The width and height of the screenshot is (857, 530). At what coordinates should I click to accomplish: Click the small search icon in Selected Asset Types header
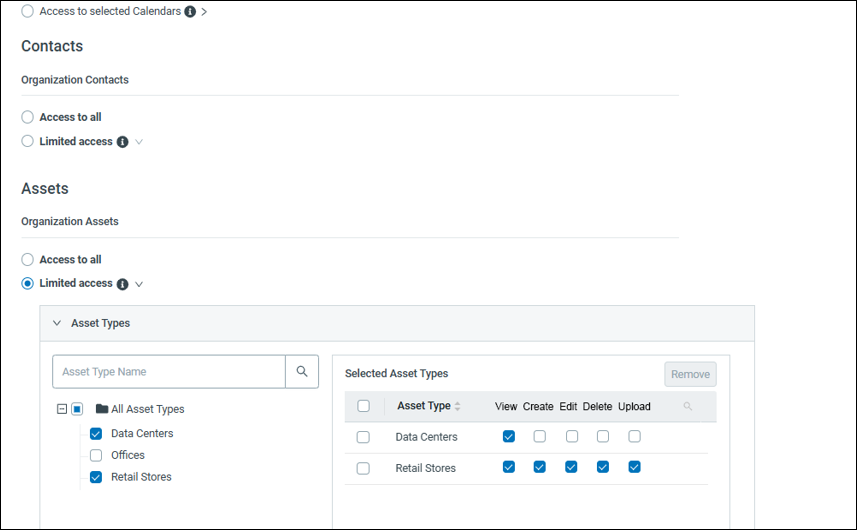[688, 406]
